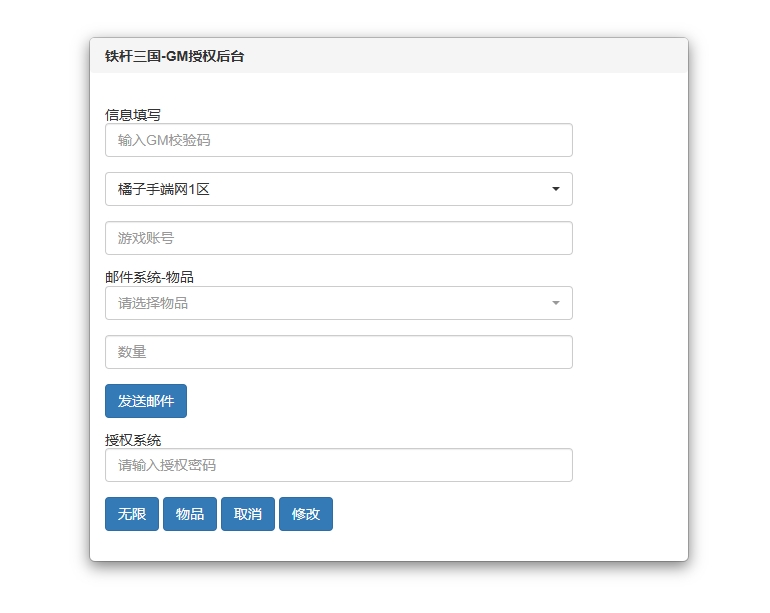
Task: Click the 发送邮件 send mail button
Action: click(x=146, y=401)
